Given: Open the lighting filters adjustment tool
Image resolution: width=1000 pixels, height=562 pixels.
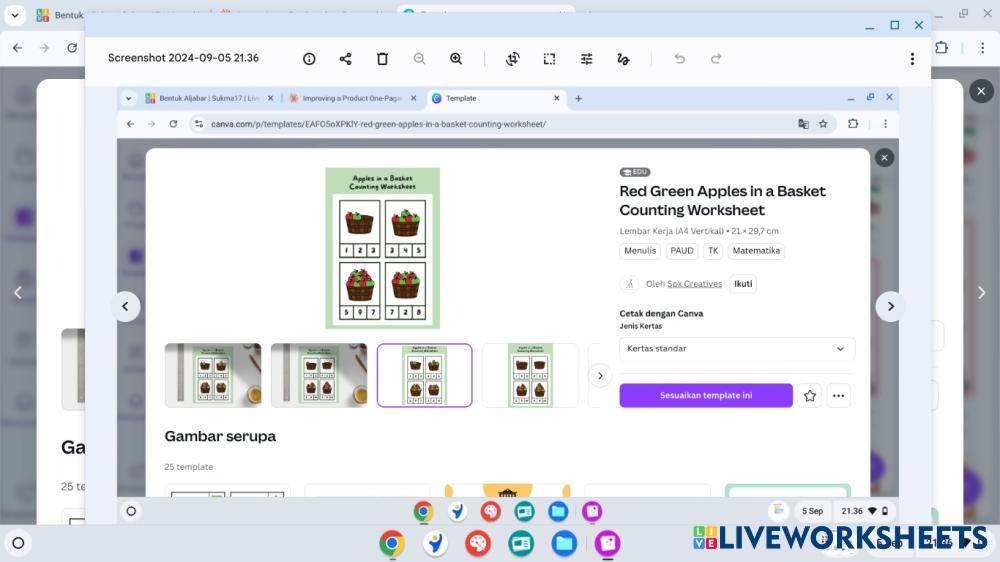Looking at the screenshot, I should (x=586, y=59).
